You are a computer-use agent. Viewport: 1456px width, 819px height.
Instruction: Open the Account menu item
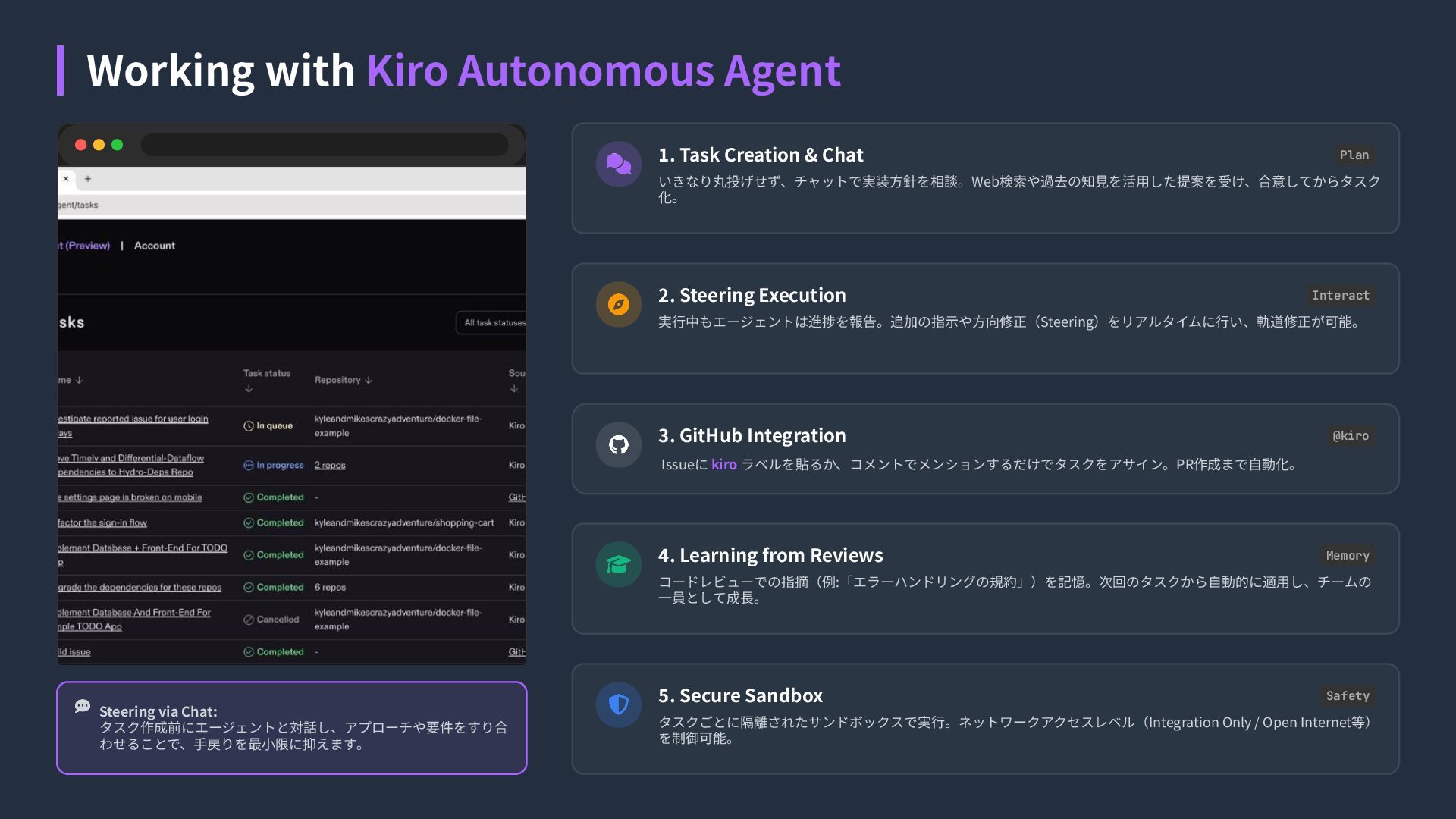tap(155, 246)
